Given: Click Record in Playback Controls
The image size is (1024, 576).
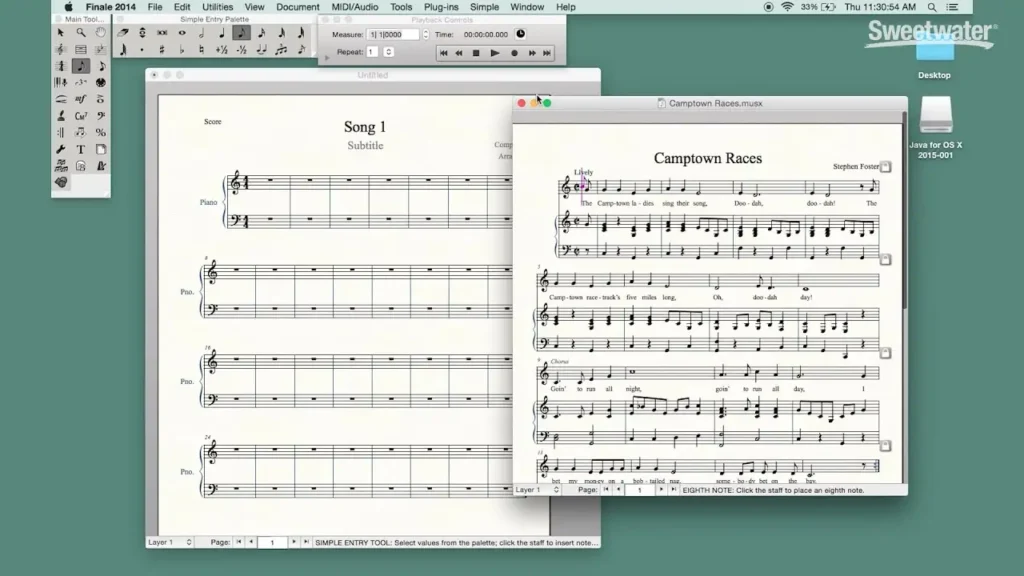Looking at the screenshot, I should coord(514,53).
